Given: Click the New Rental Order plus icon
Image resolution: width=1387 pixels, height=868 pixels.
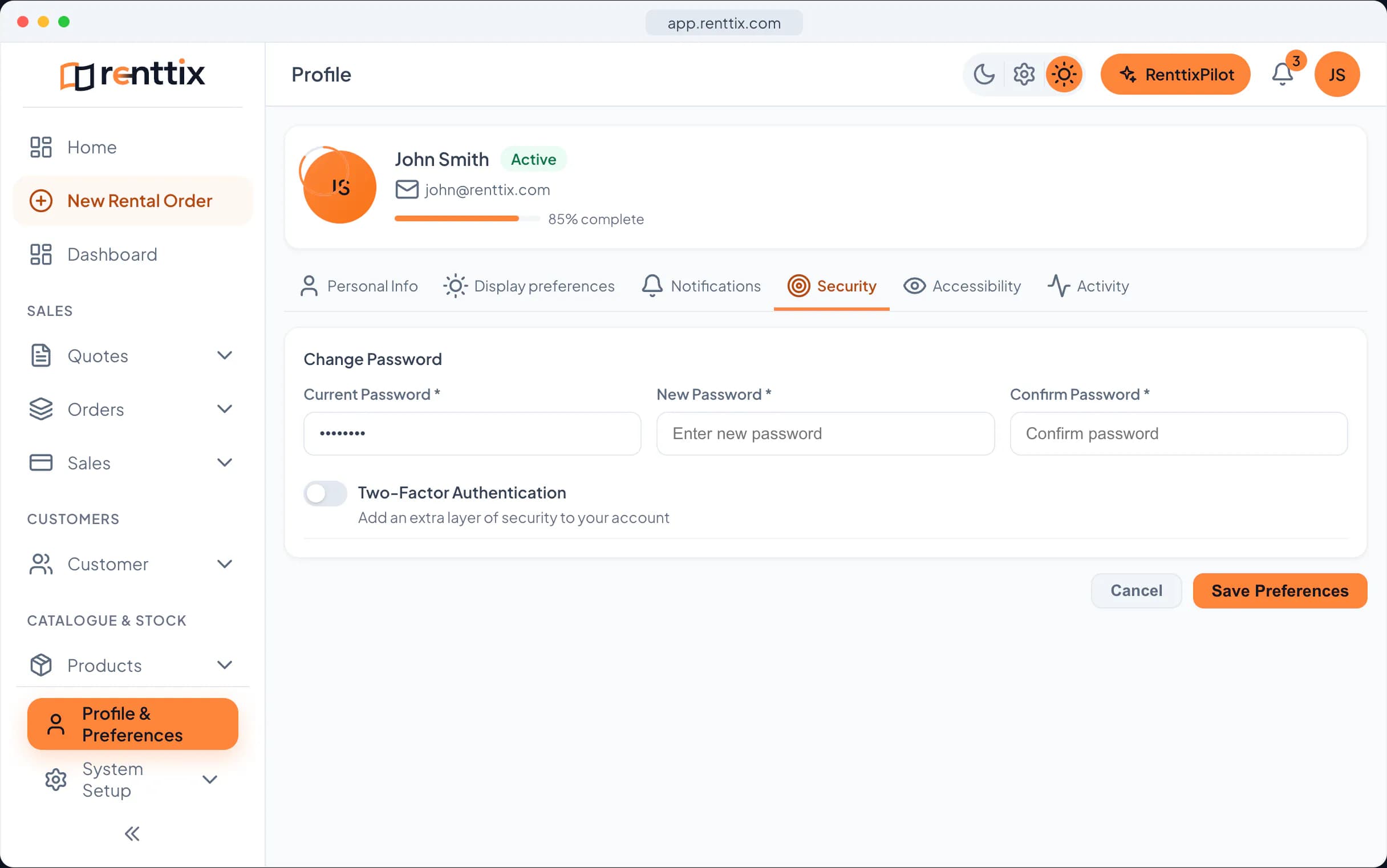Looking at the screenshot, I should (x=40, y=201).
